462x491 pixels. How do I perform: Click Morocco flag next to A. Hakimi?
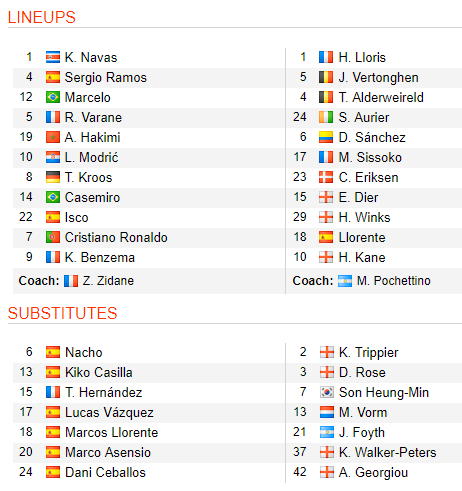53,137
